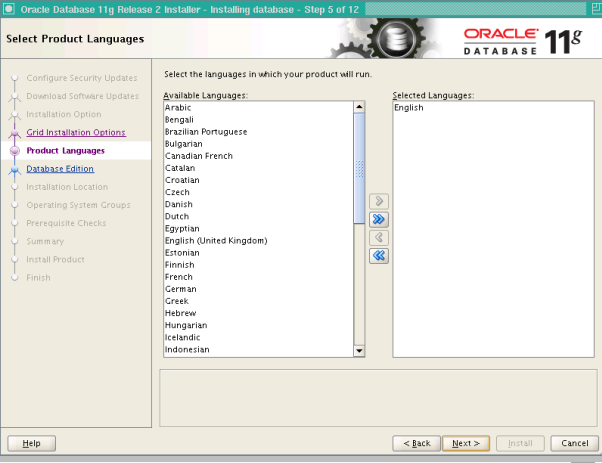Click the single left arrow remove button
602x463 pixels.
[379, 238]
